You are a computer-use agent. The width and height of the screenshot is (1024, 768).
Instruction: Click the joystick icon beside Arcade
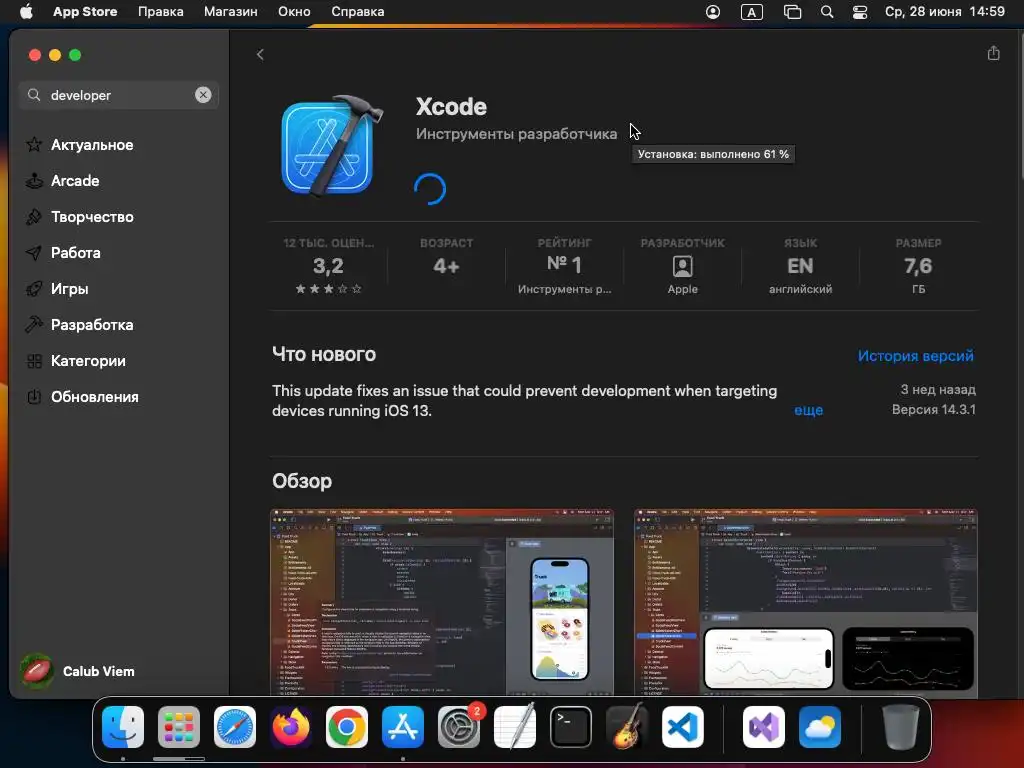click(34, 181)
